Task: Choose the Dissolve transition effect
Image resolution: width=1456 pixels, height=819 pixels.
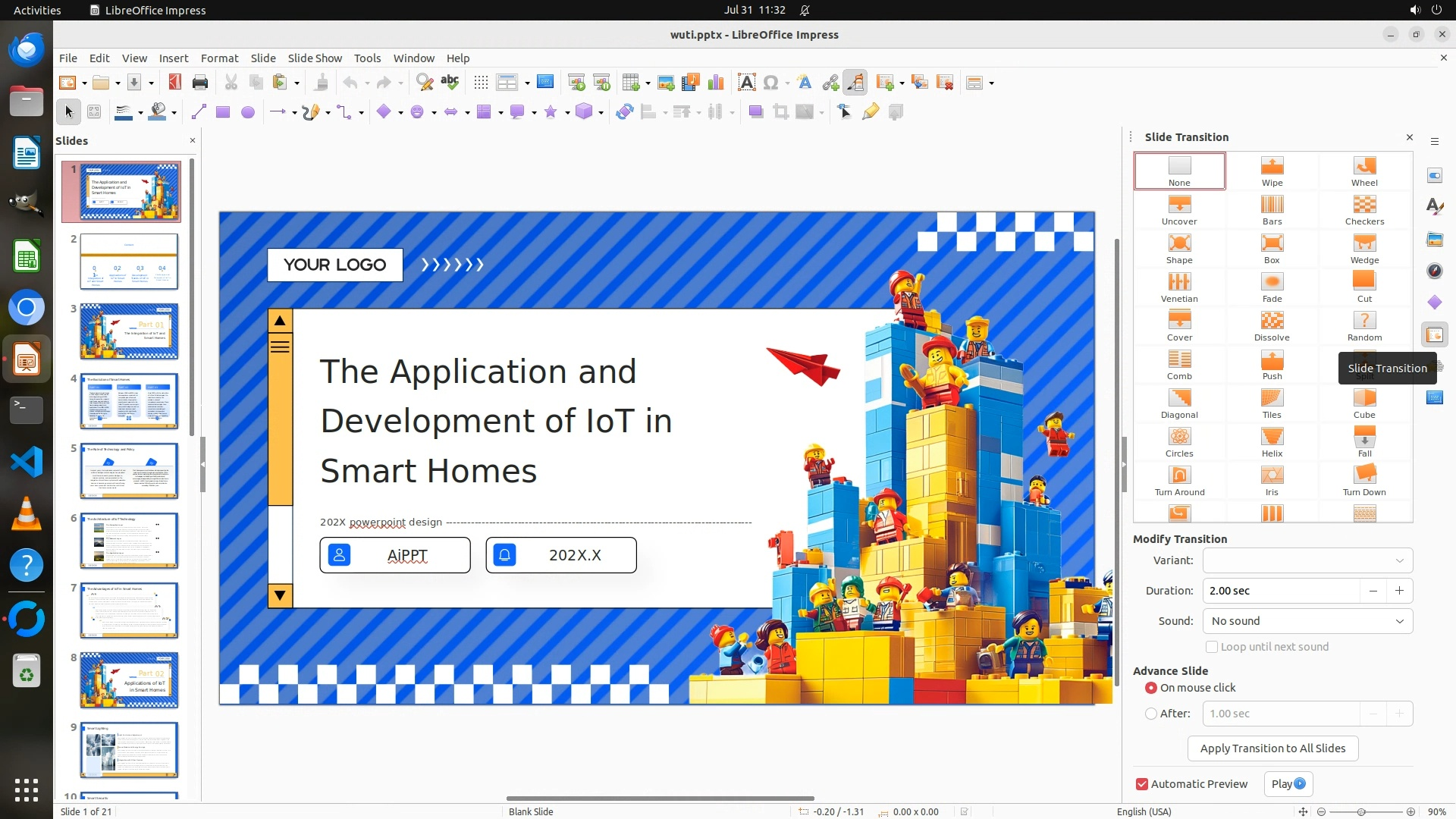Action: [1272, 326]
